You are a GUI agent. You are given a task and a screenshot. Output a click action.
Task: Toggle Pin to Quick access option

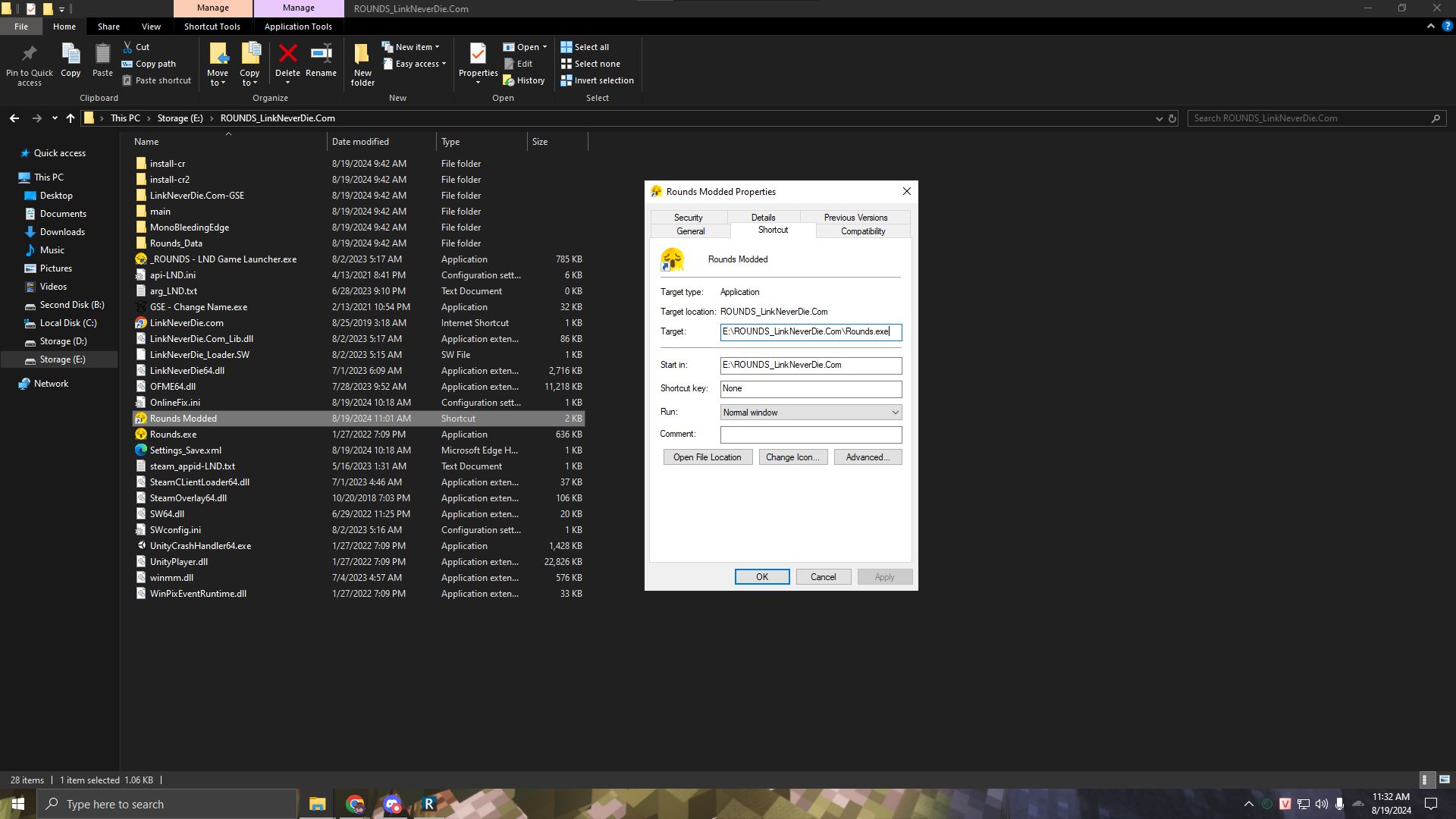click(x=29, y=63)
